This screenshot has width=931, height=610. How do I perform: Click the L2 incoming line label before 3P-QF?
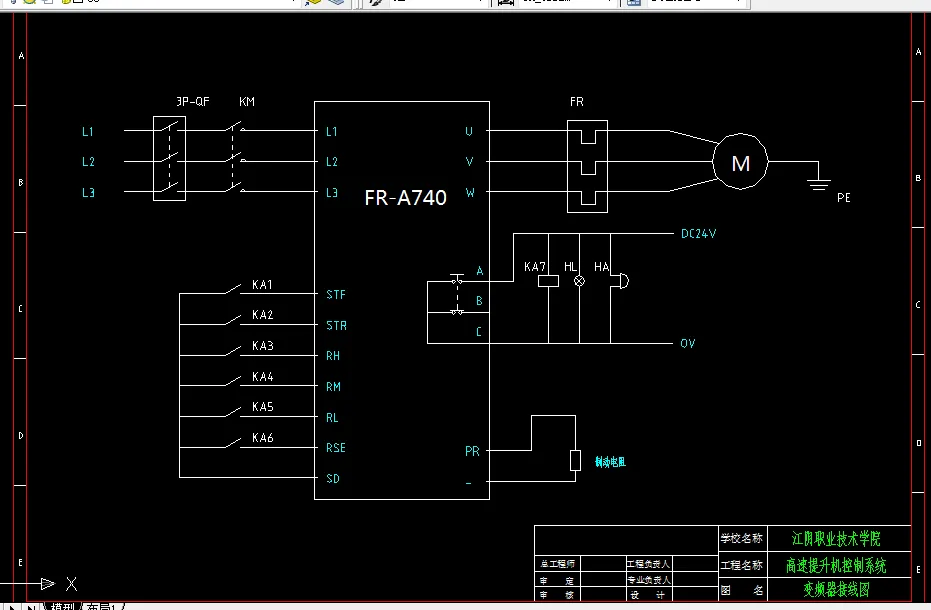coord(88,162)
